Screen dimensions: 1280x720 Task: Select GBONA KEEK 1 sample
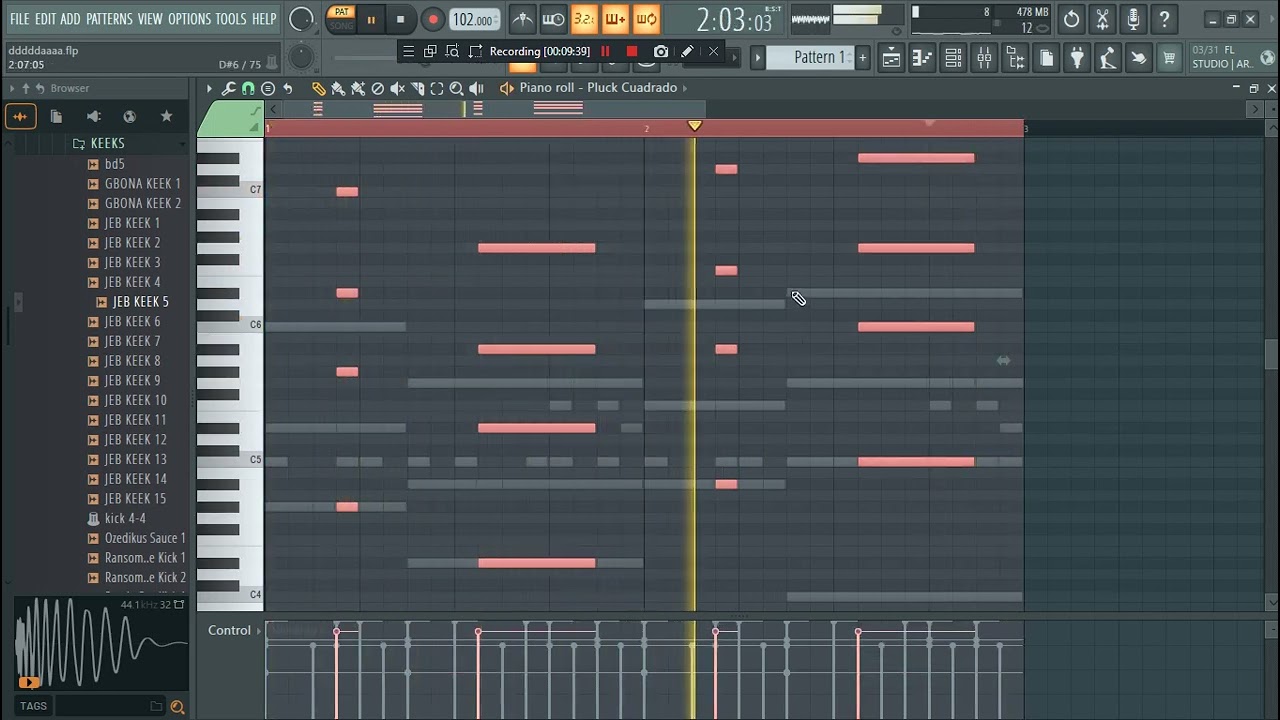click(x=142, y=184)
